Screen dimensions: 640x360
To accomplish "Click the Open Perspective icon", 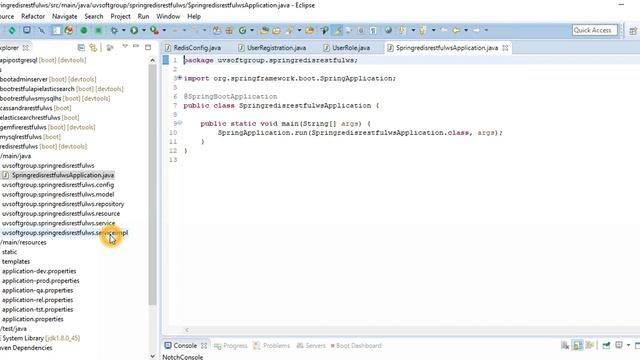I will [x=632, y=31].
